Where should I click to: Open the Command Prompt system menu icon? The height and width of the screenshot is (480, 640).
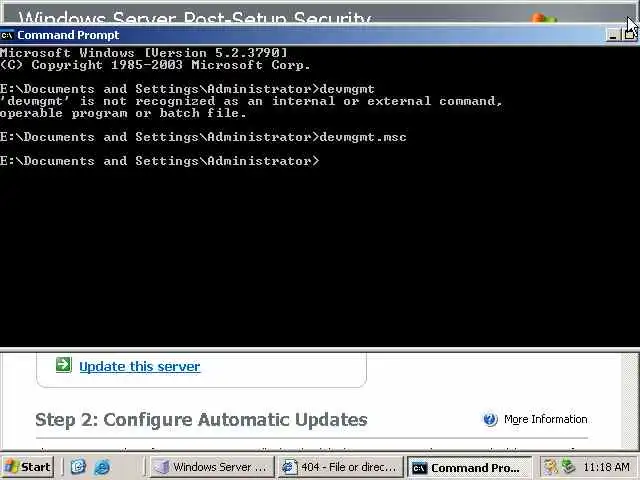(7, 35)
